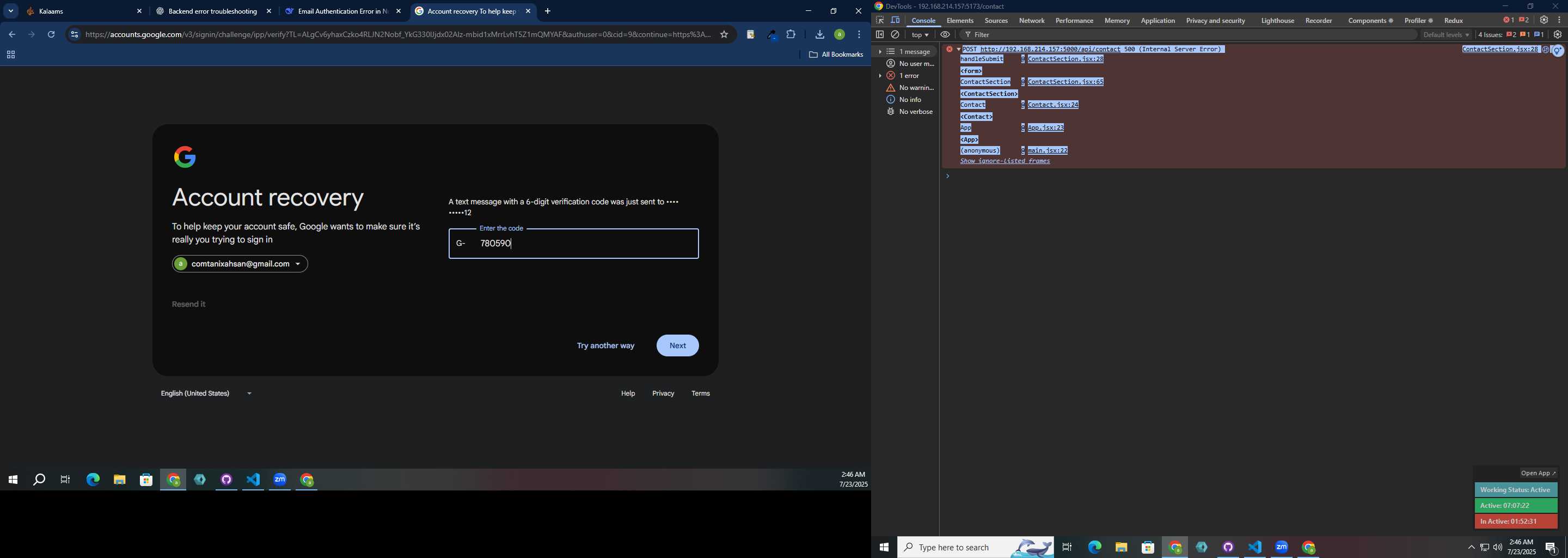Open DevTools main settings gear icon
The width and height of the screenshot is (1568, 558).
point(1544,20)
